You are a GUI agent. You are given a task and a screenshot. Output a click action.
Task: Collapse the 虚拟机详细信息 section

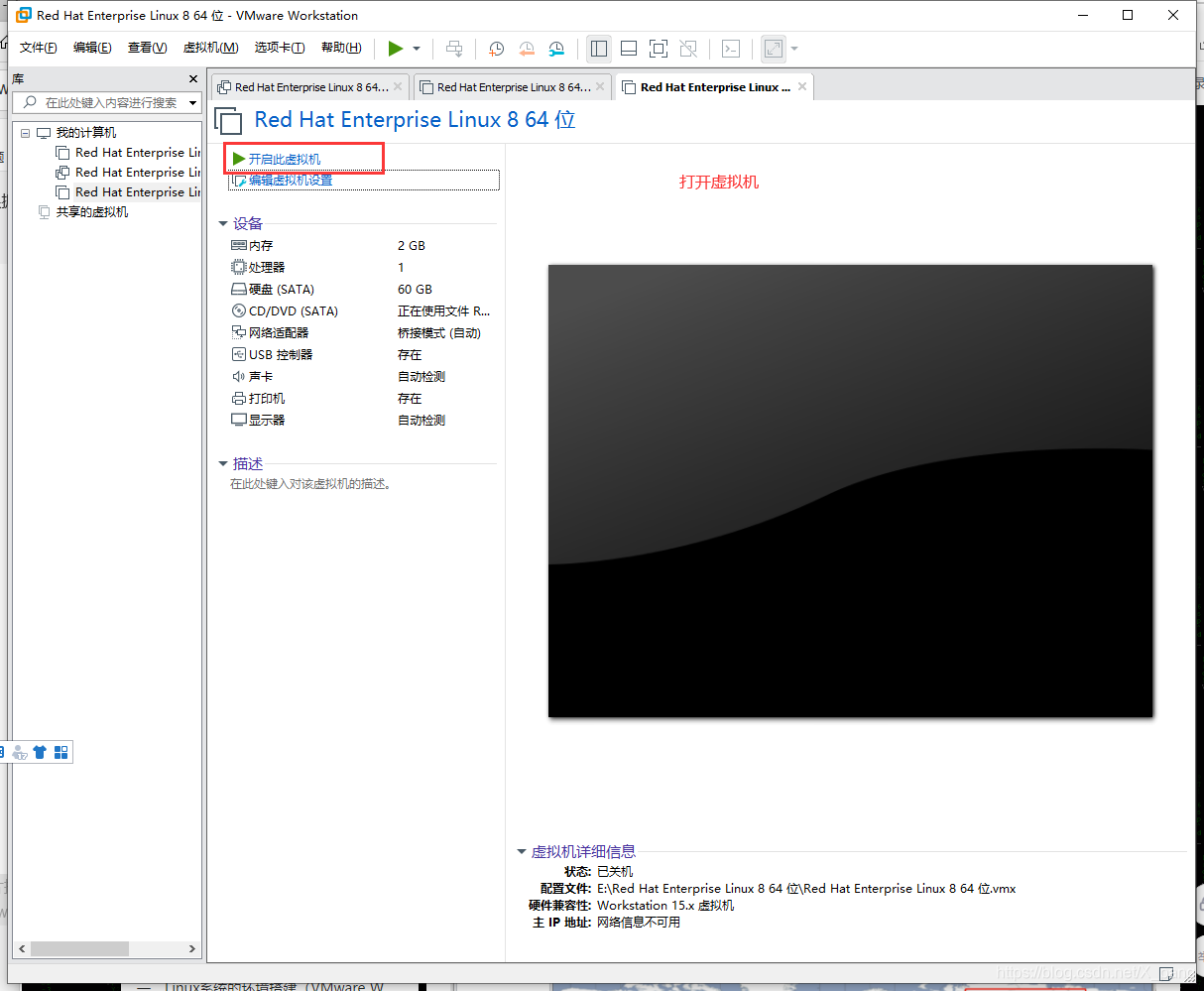(x=522, y=851)
